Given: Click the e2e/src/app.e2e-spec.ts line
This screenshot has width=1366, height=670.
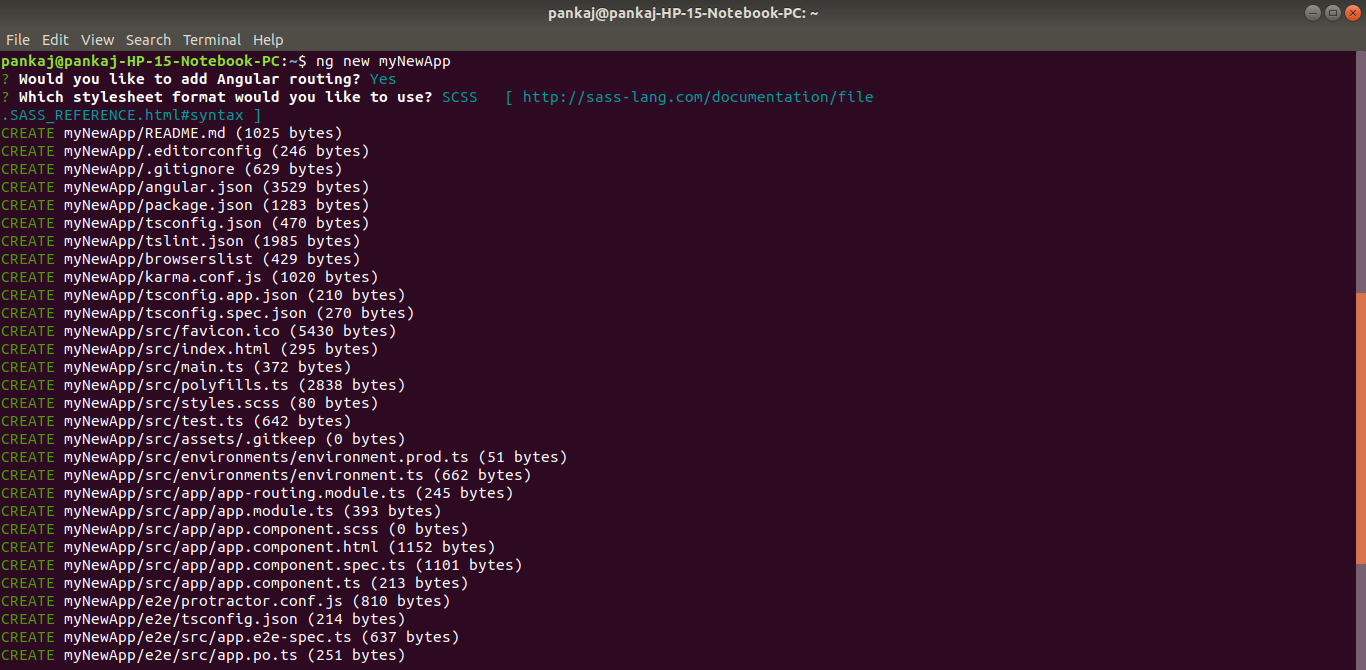Looking at the screenshot, I should click(x=230, y=637).
